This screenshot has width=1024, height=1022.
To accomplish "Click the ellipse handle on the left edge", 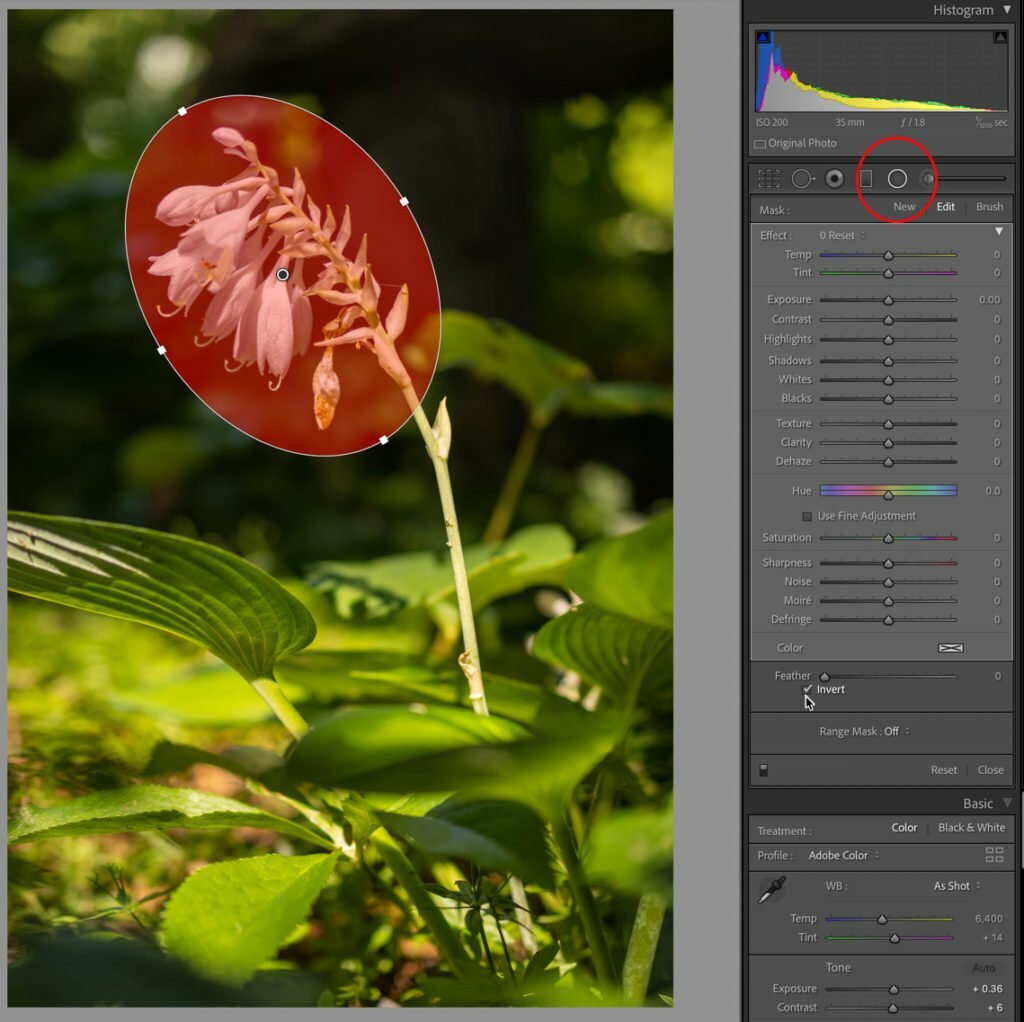I will pos(161,350).
